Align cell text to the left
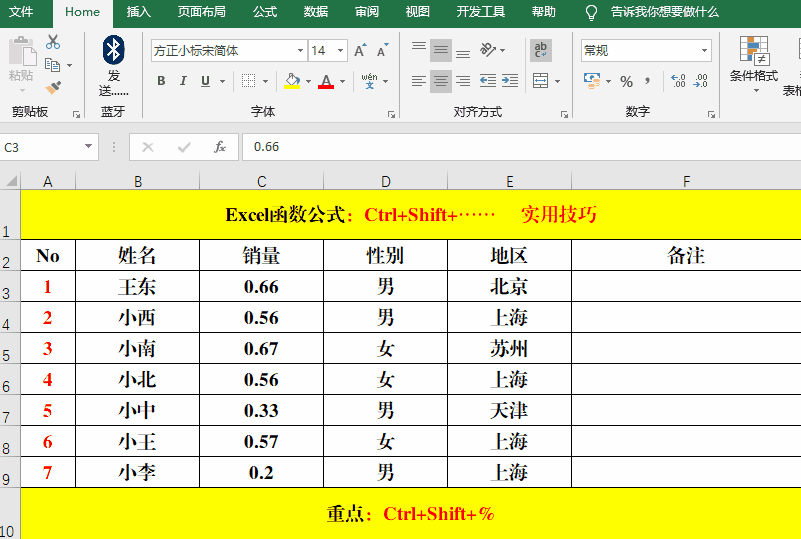Image resolution: width=801 pixels, height=539 pixels. coord(419,81)
